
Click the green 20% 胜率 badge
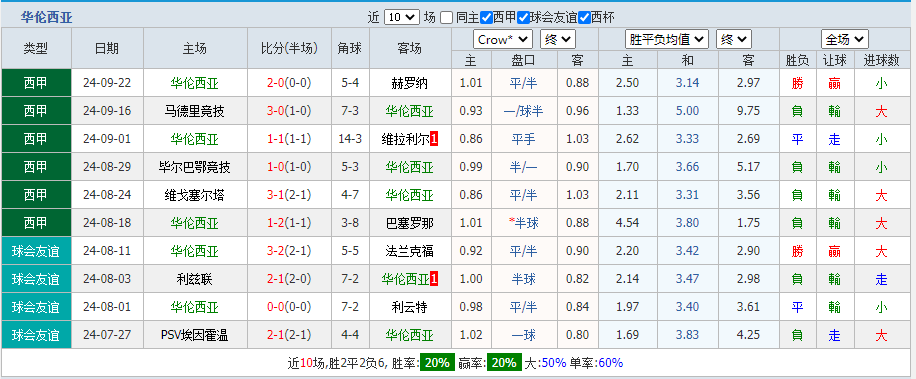437,363
